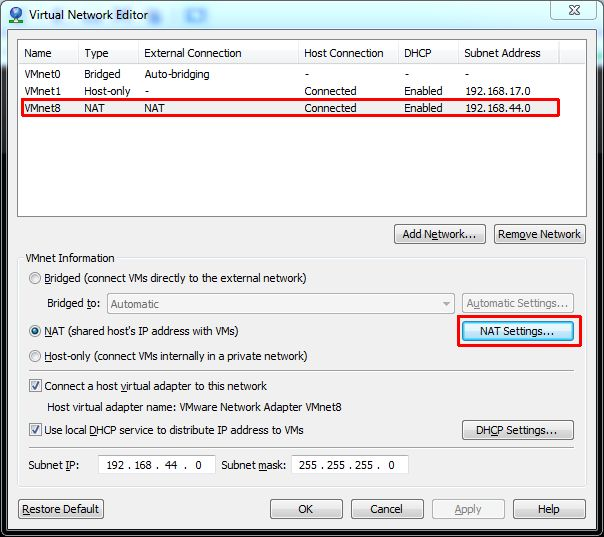Click into the Subnet IP field

click(156, 465)
